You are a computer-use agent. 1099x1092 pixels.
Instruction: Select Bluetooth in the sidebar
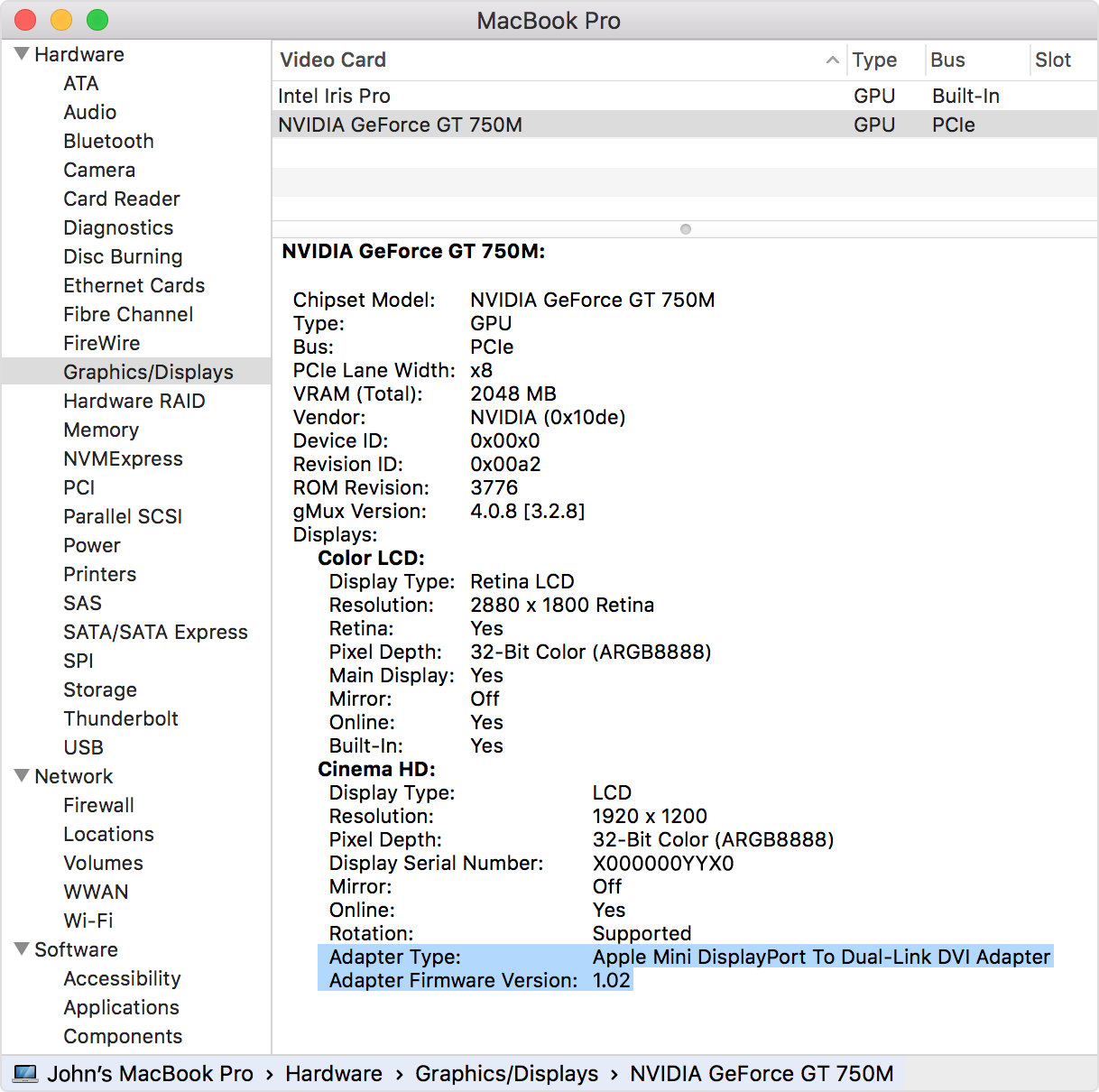[108, 141]
